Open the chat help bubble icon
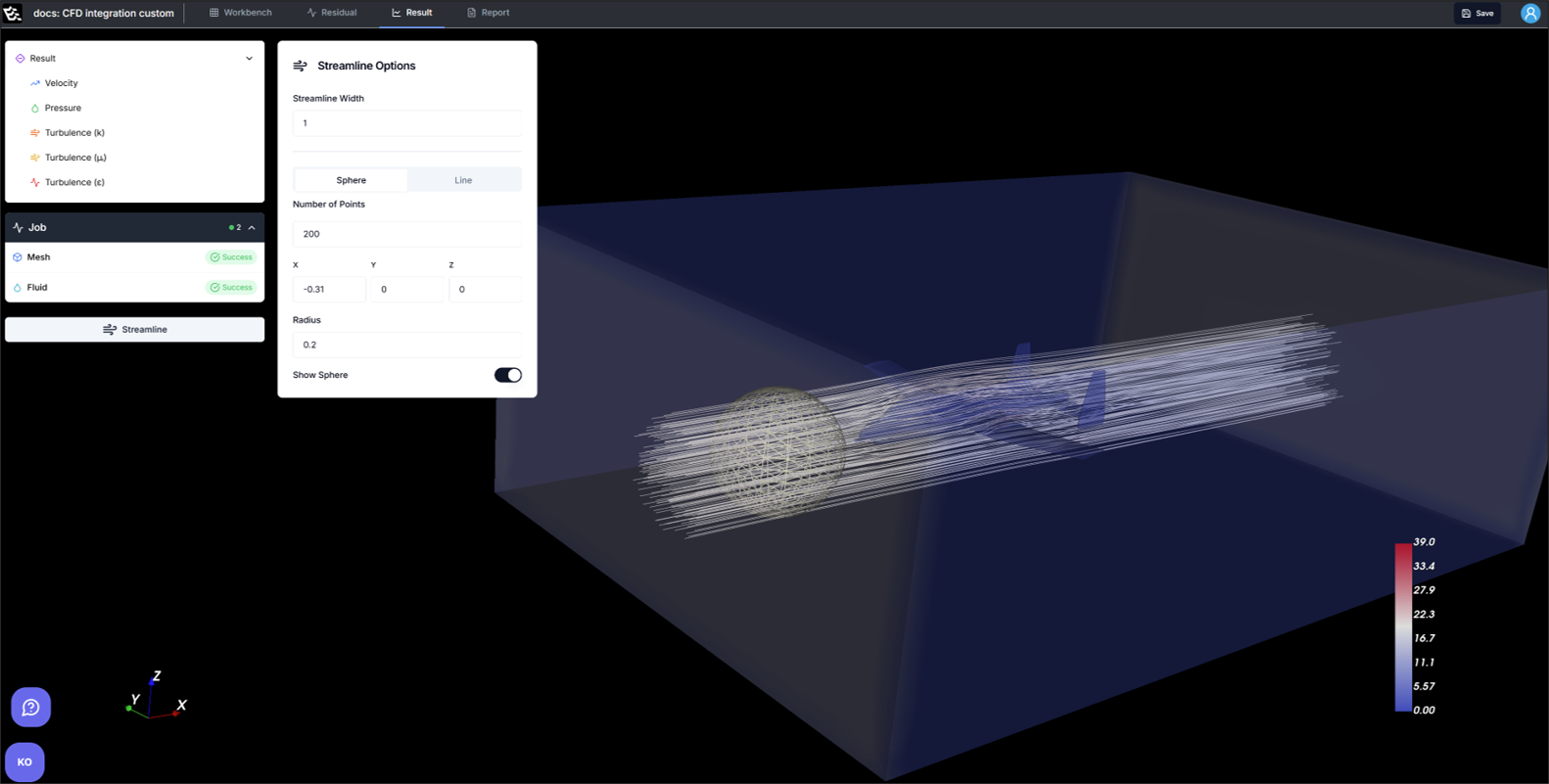 pyautogui.click(x=30, y=707)
